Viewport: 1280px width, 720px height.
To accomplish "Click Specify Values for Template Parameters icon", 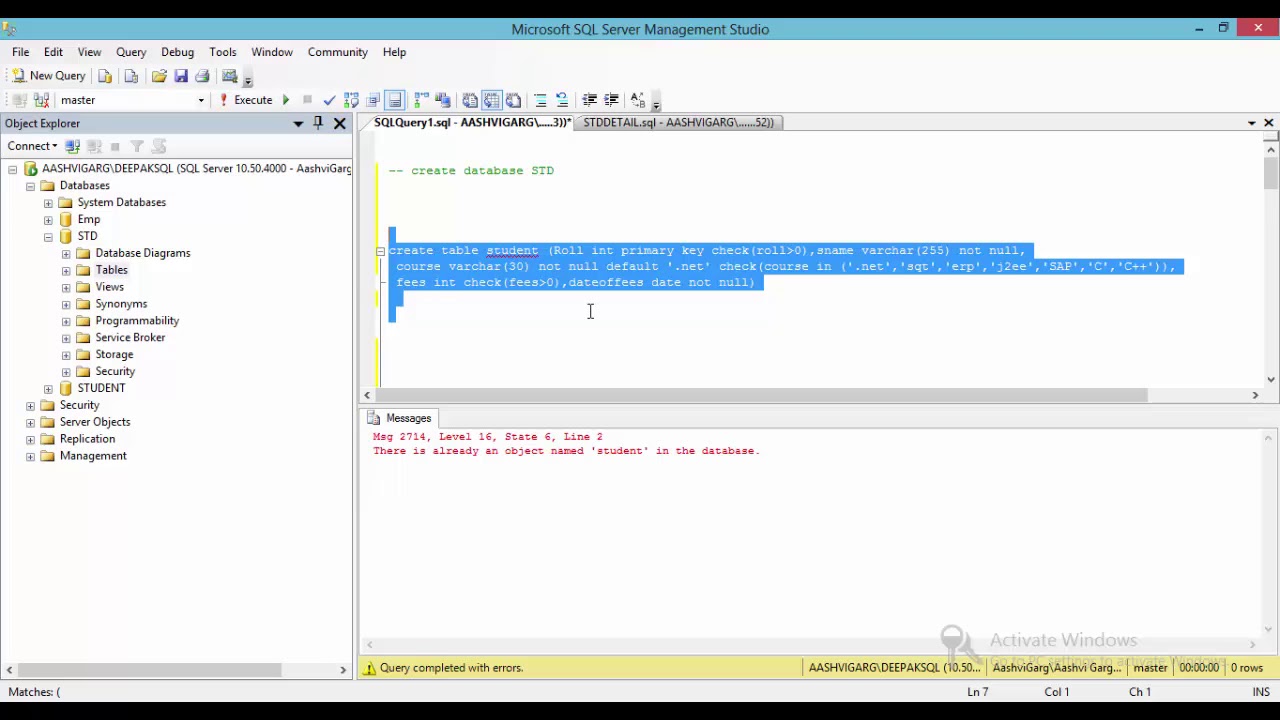I will [638, 100].
